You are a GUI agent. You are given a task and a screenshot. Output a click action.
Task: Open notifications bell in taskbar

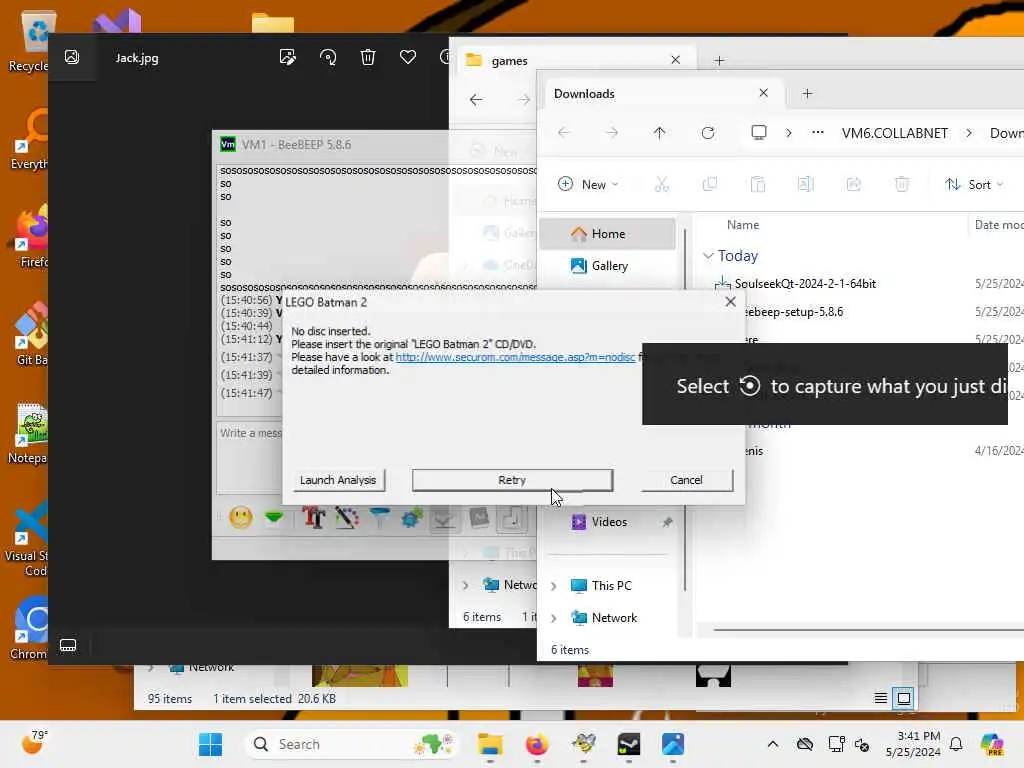(x=956, y=744)
